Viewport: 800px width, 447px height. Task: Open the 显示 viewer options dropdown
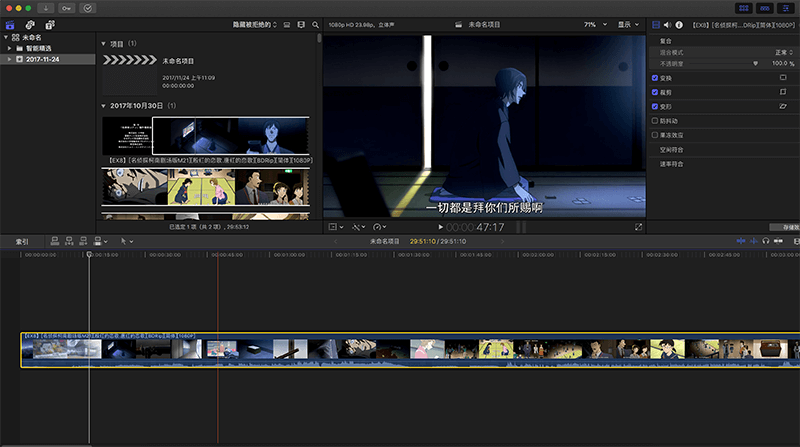tap(628, 24)
